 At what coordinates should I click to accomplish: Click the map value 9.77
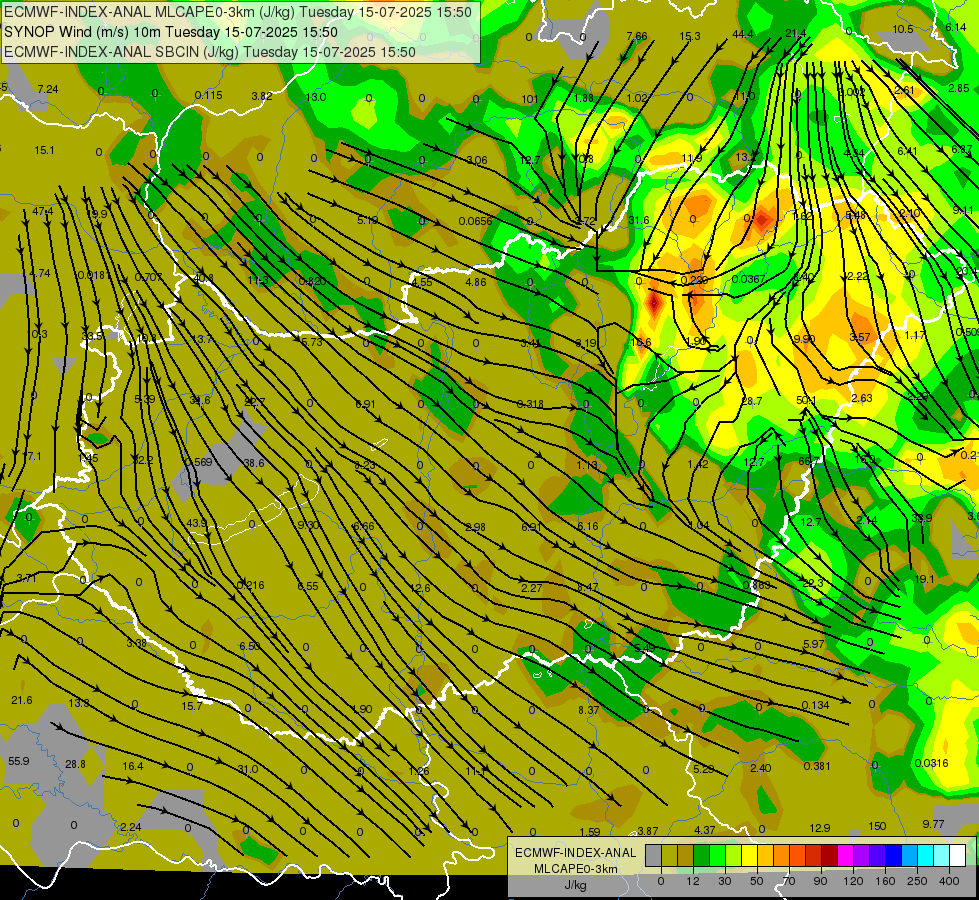(x=933, y=824)
